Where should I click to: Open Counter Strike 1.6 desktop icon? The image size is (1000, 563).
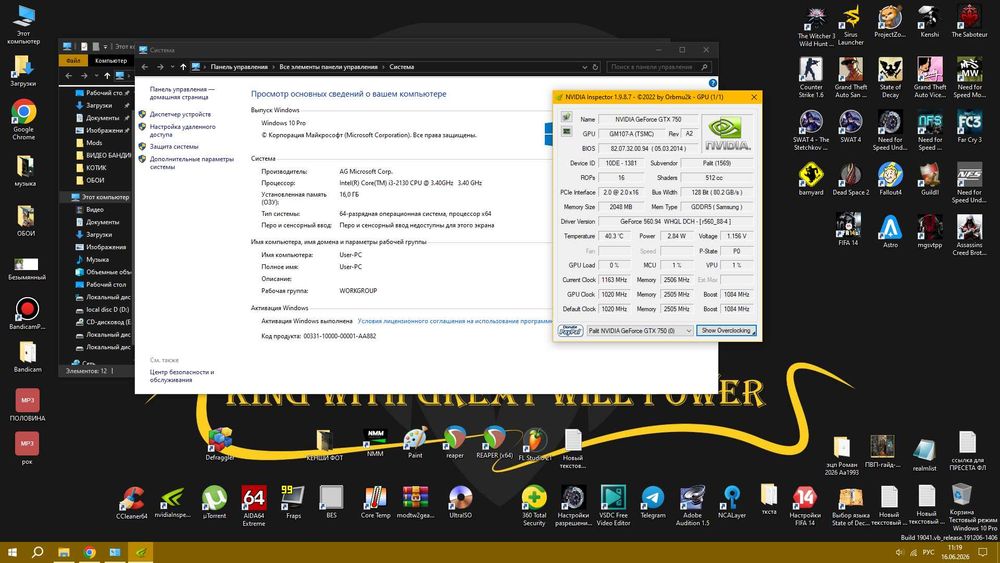pos(811,78)
